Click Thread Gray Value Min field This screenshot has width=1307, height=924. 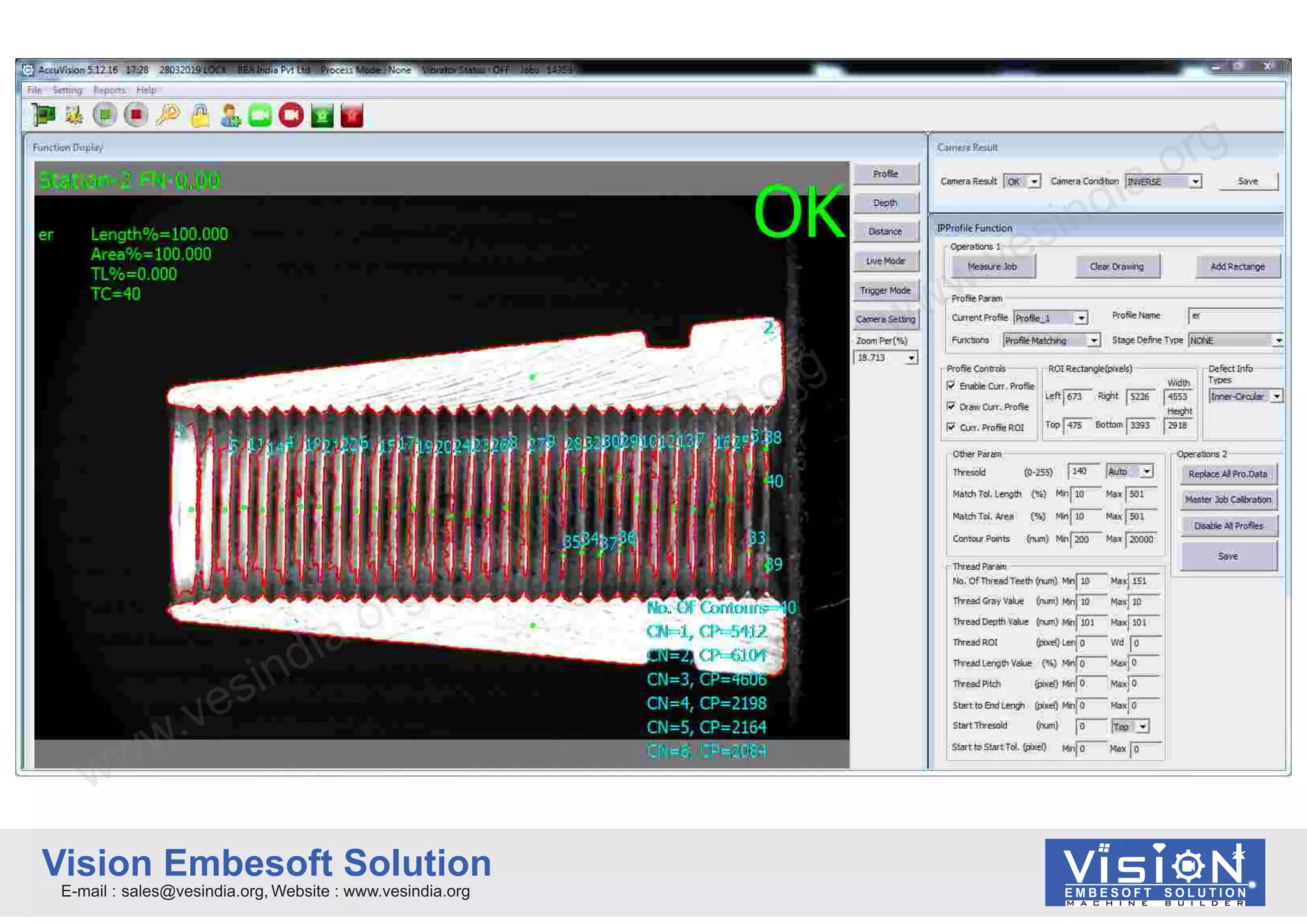1092,602
